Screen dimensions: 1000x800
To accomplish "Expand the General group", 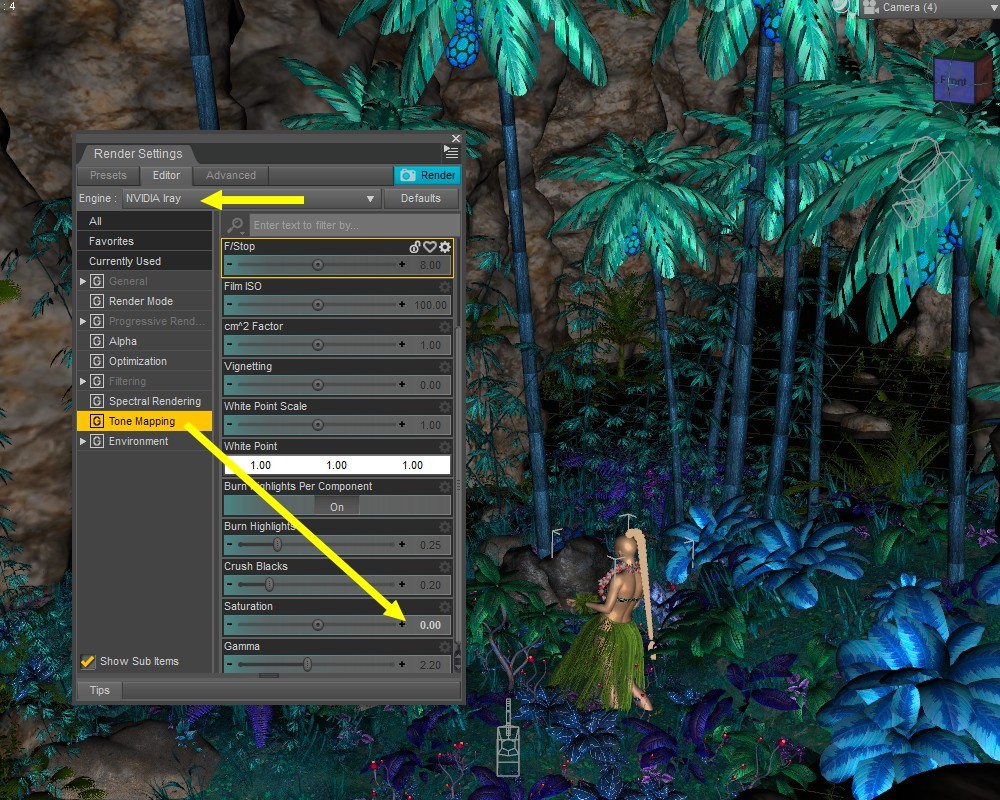I will (83, 281).
